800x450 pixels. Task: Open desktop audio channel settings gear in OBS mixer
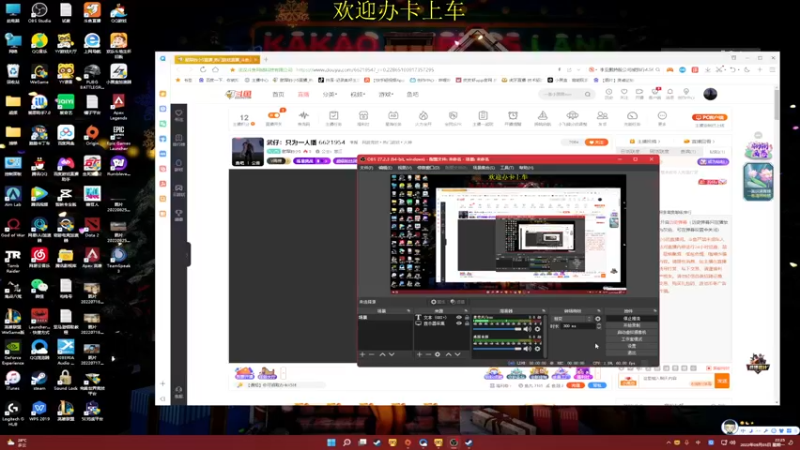click(x=537, y=348)
